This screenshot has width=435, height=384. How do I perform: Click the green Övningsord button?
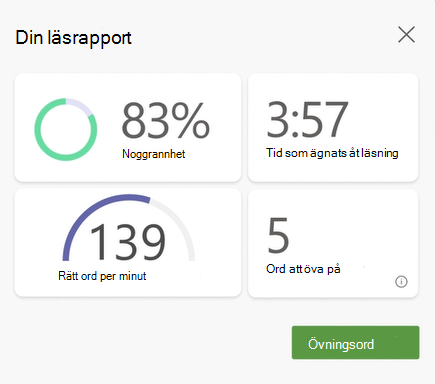pyautogui.click(x=355, y=343)
